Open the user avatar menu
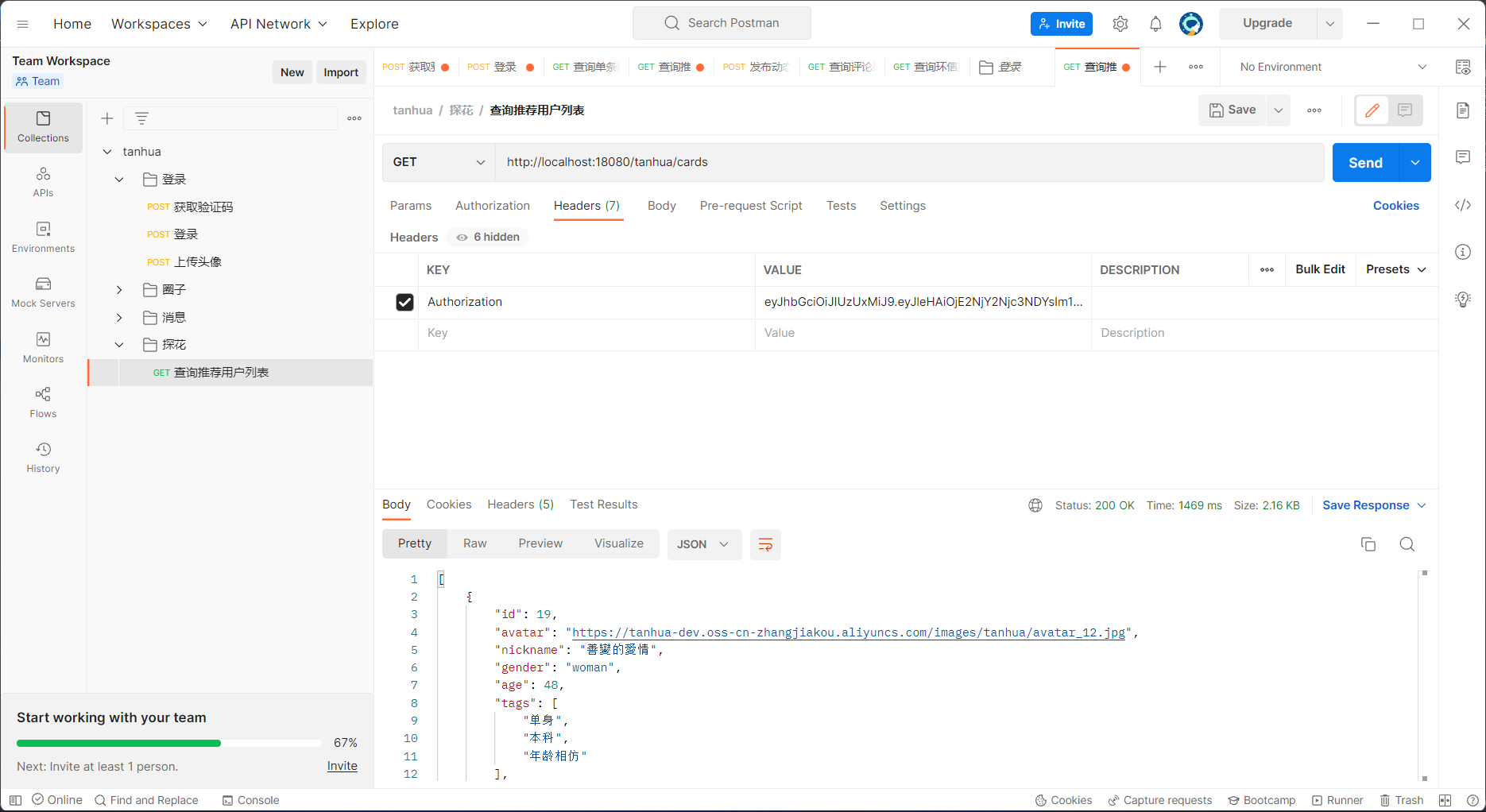 click(x=1190, y=24)
